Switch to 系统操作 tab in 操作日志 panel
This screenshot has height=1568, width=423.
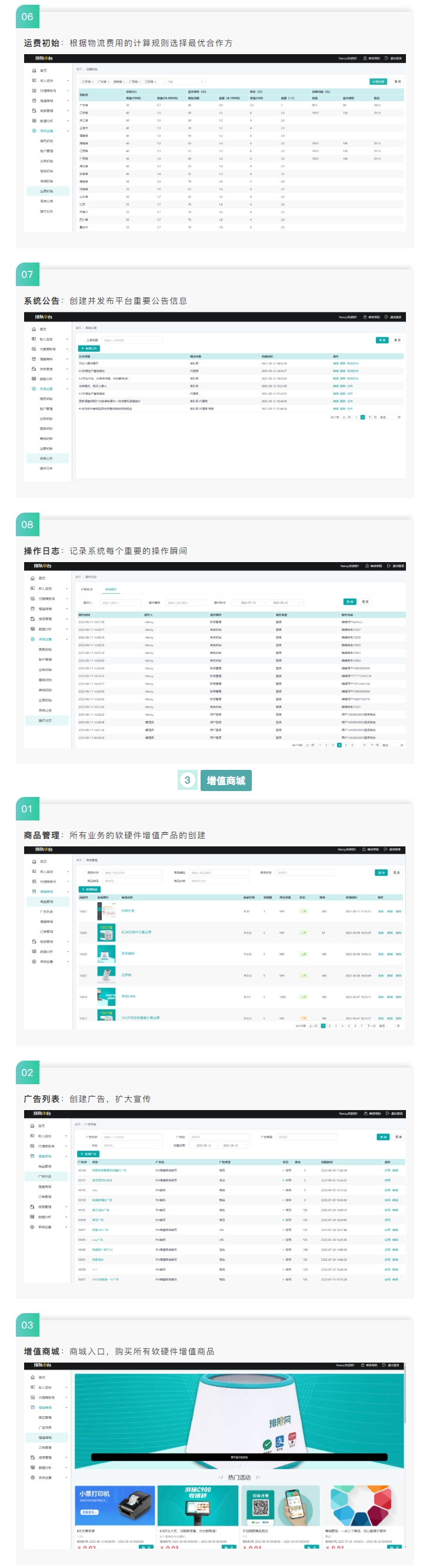[x=111, y=589]
